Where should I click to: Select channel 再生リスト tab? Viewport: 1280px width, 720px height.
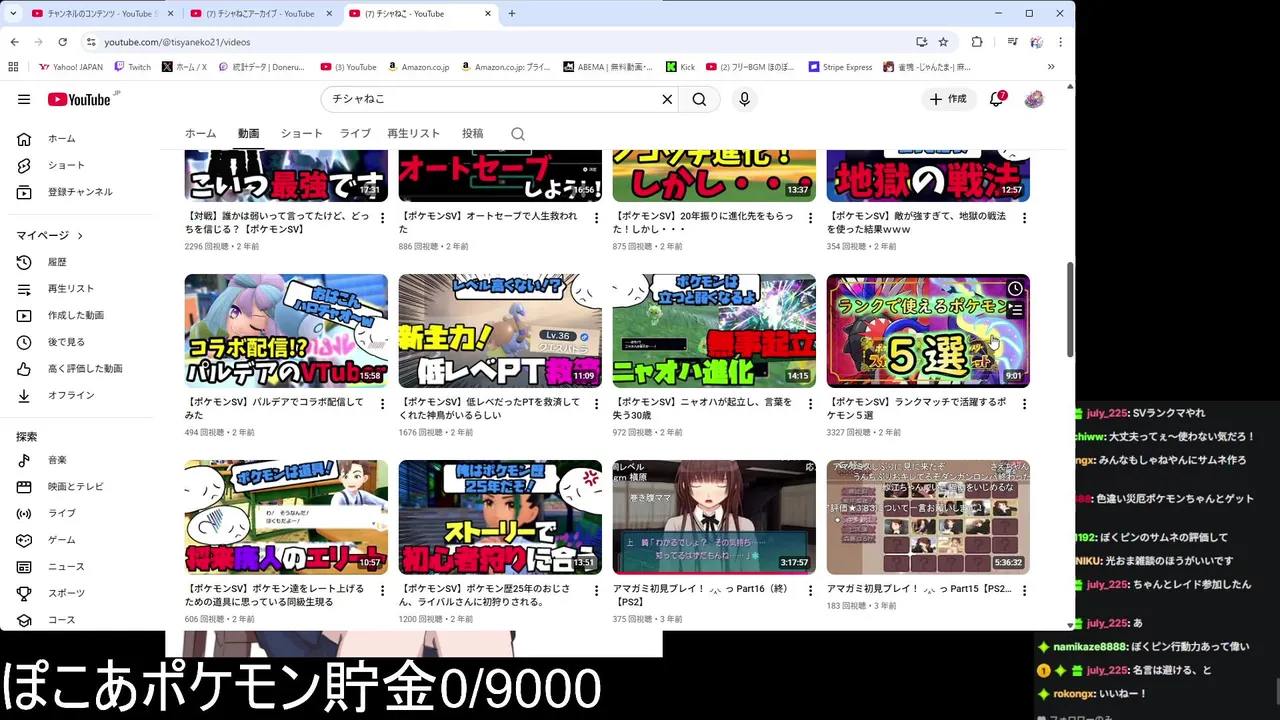pyautogui.click(x=414, y=134)
